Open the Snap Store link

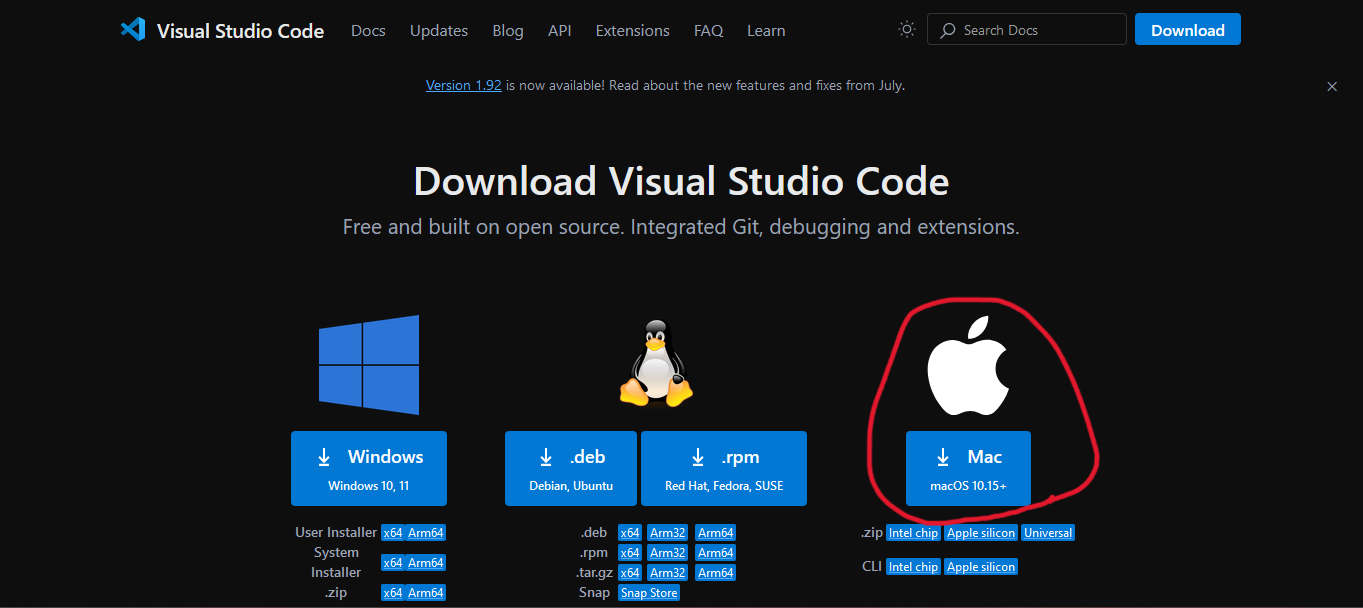click(x=649, y=593)
